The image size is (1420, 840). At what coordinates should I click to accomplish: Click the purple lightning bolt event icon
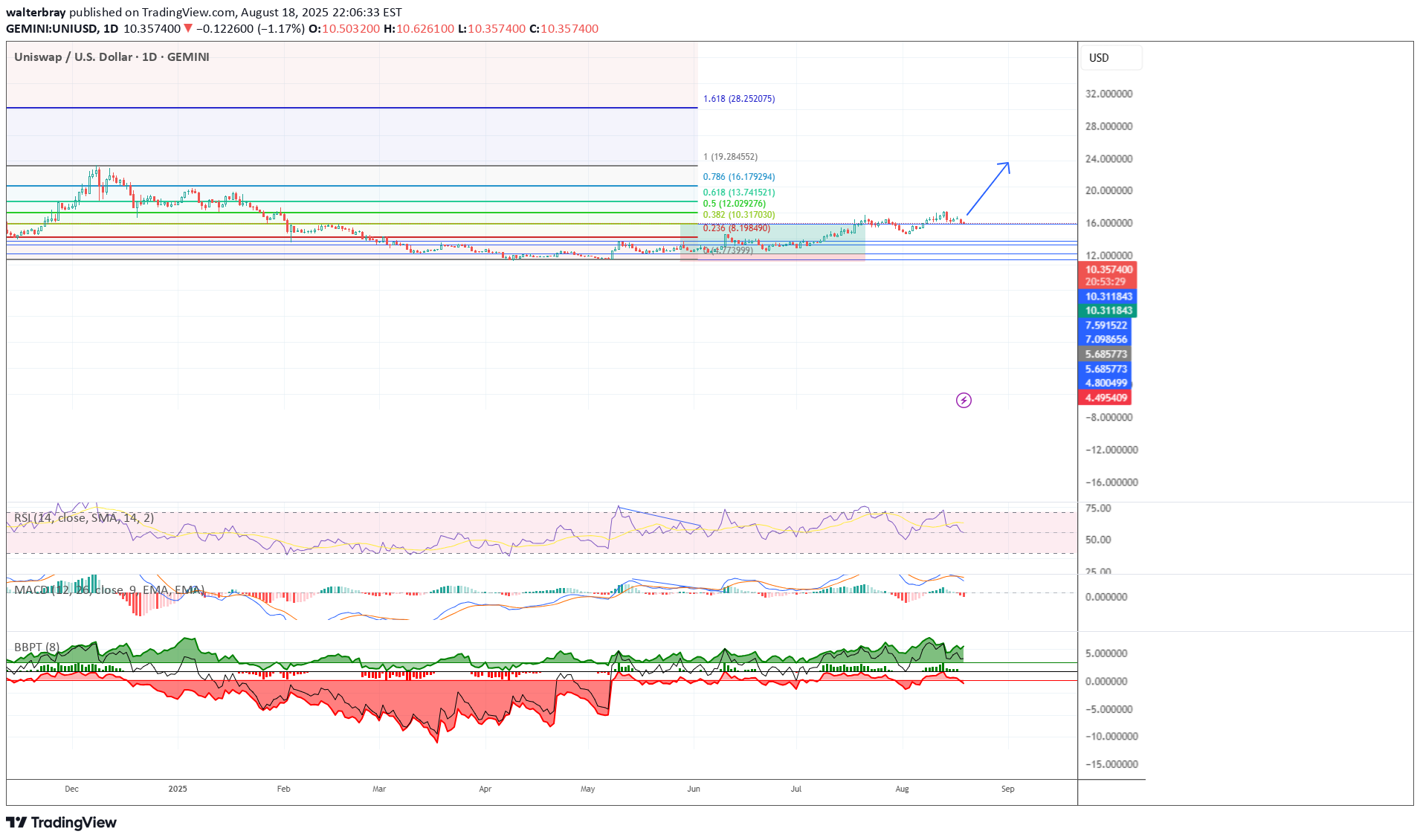tap(964, 401)
